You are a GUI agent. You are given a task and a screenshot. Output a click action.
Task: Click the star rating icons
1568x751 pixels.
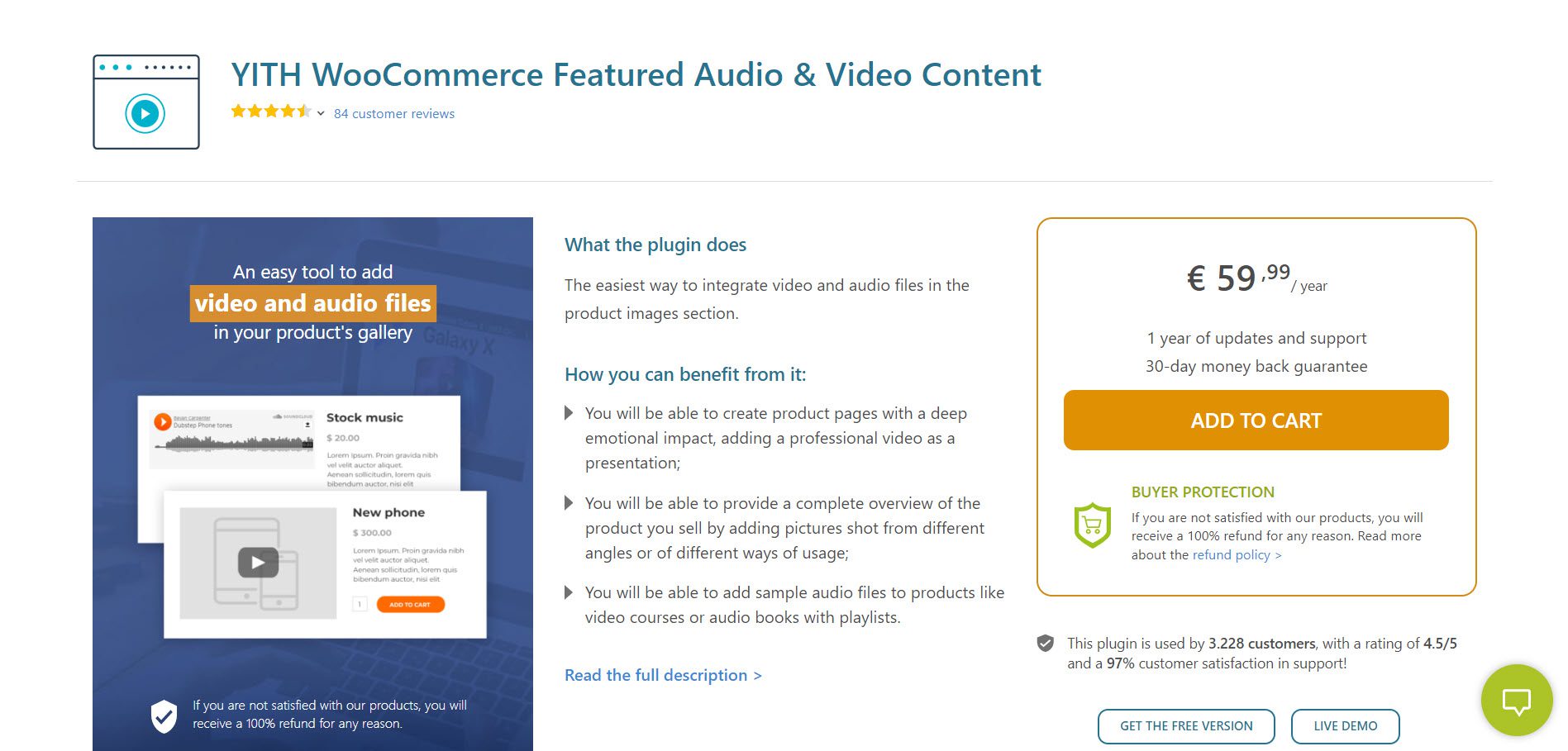[271, 112]
